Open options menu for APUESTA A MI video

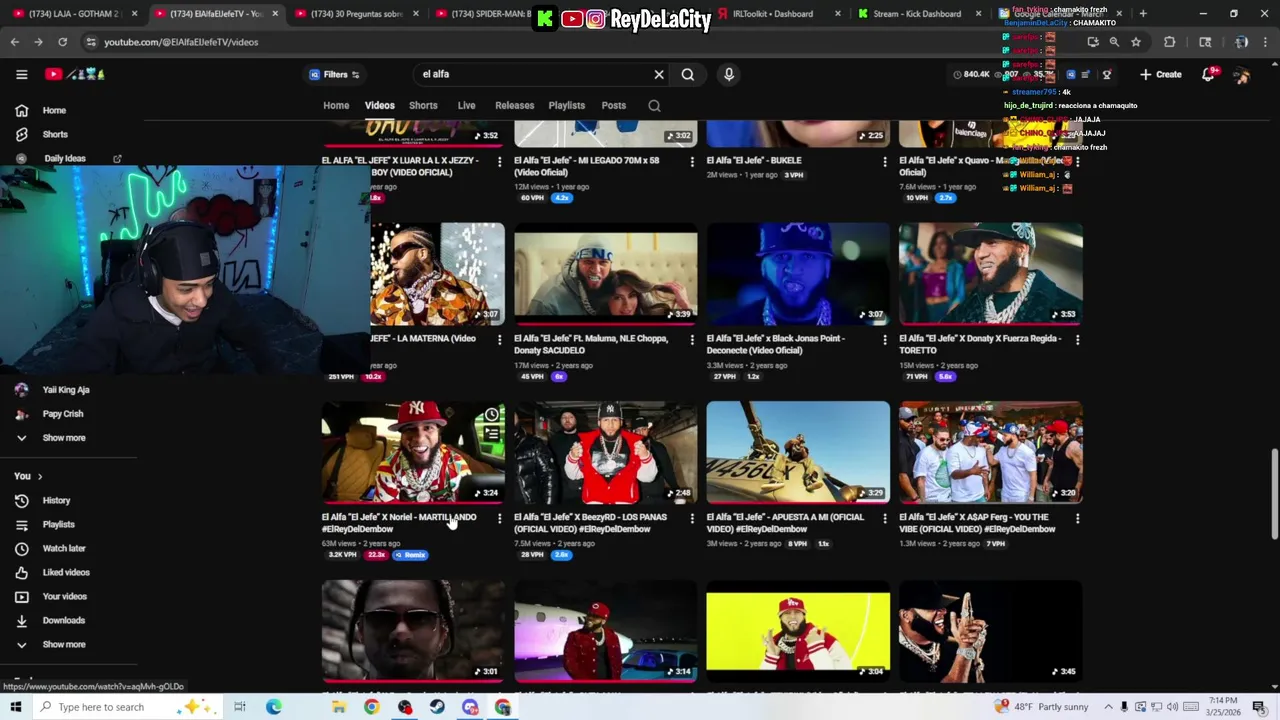pos(884,518)
